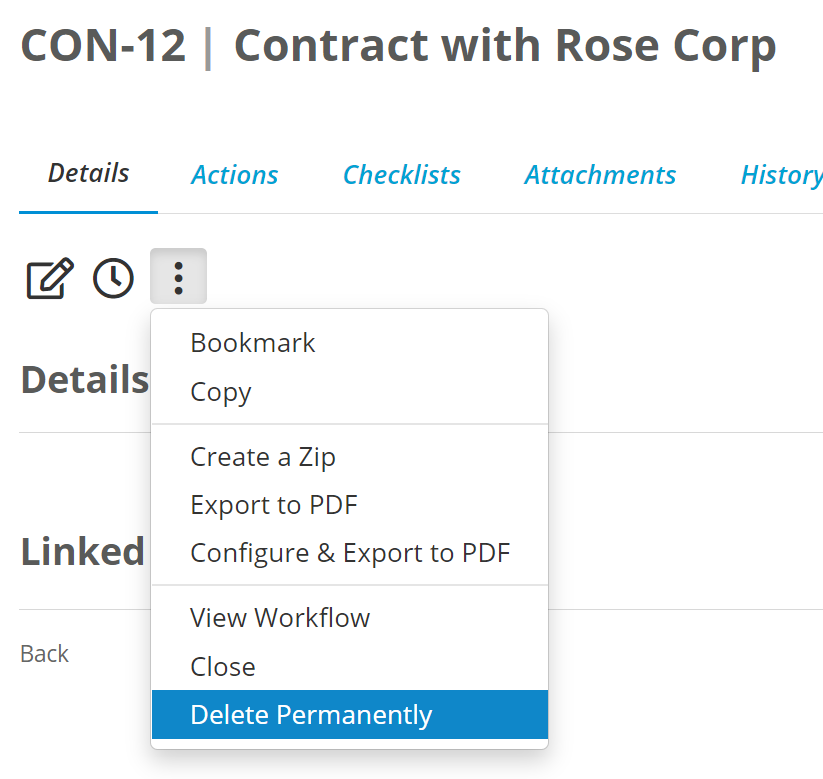View the History tab
823x779 pixels.
click(781, 175)
